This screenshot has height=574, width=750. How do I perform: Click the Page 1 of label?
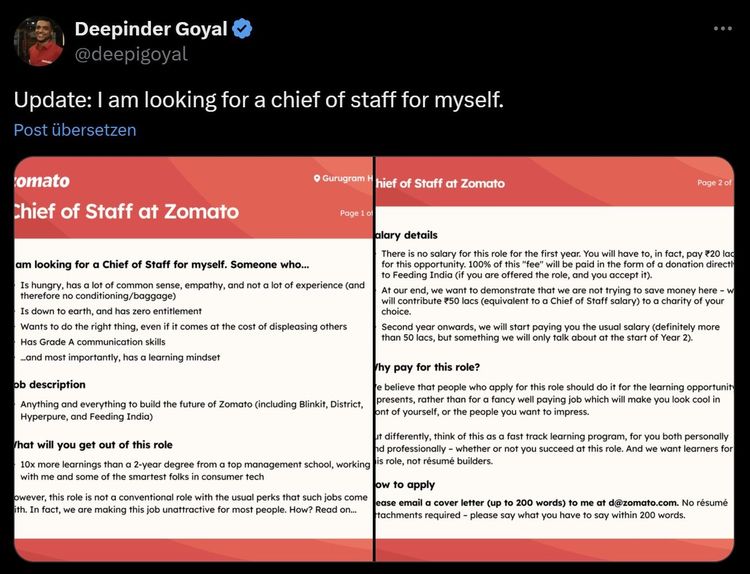pyautogui.click(x=356, y=213)
